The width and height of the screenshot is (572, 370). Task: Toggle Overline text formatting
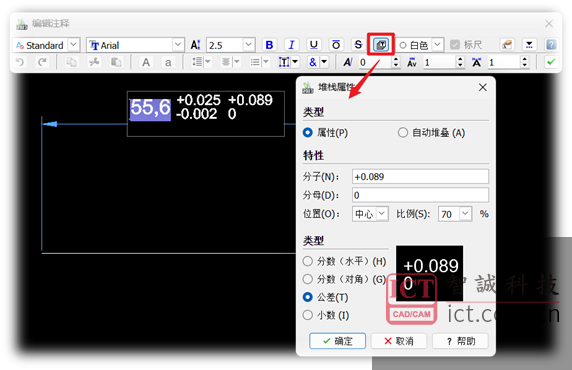coord(336,45)
